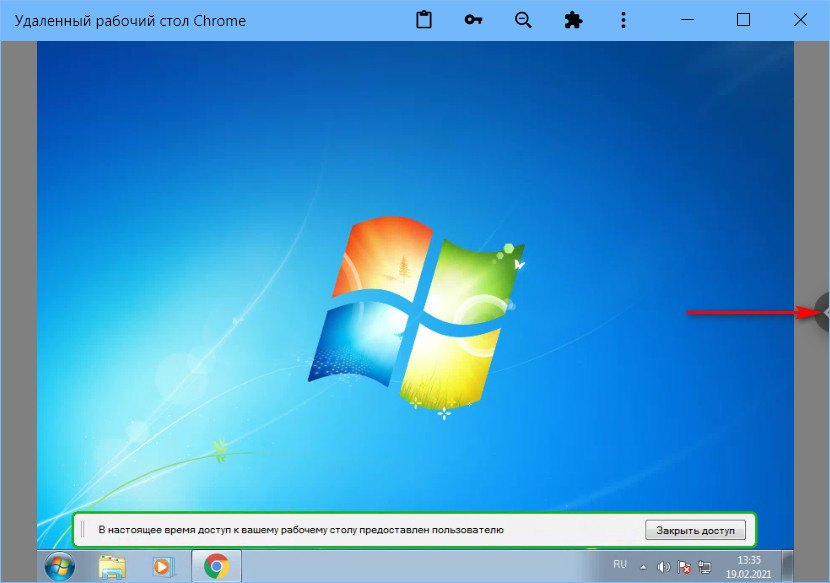830x583 pixels.
Task: Expand the side panel arrow on right edge
Action: pos(823,312)
